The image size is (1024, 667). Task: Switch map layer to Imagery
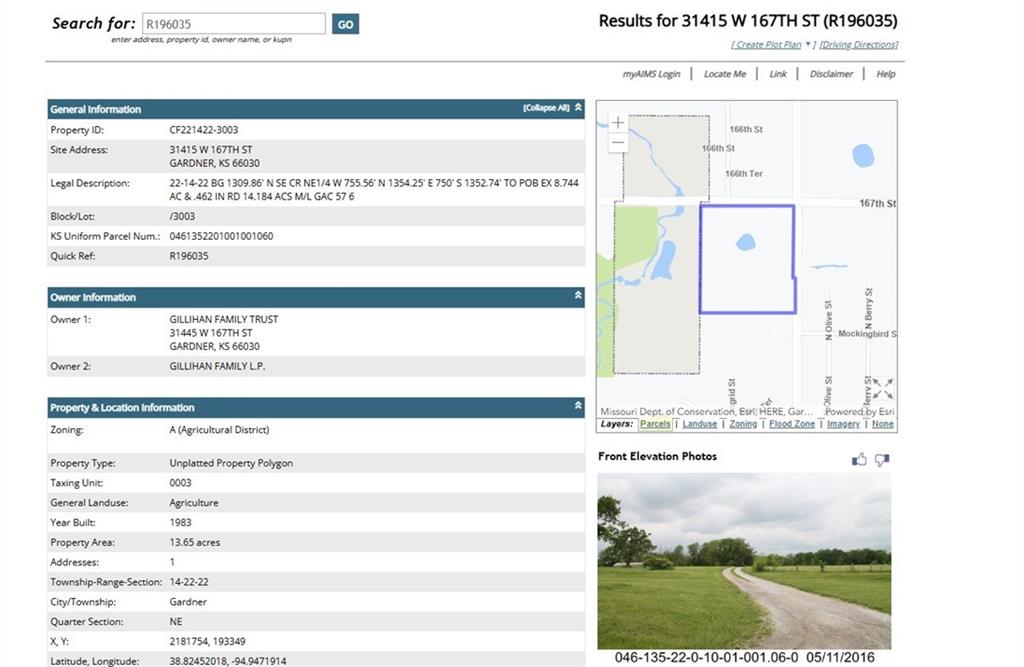(x=842, y=424)
